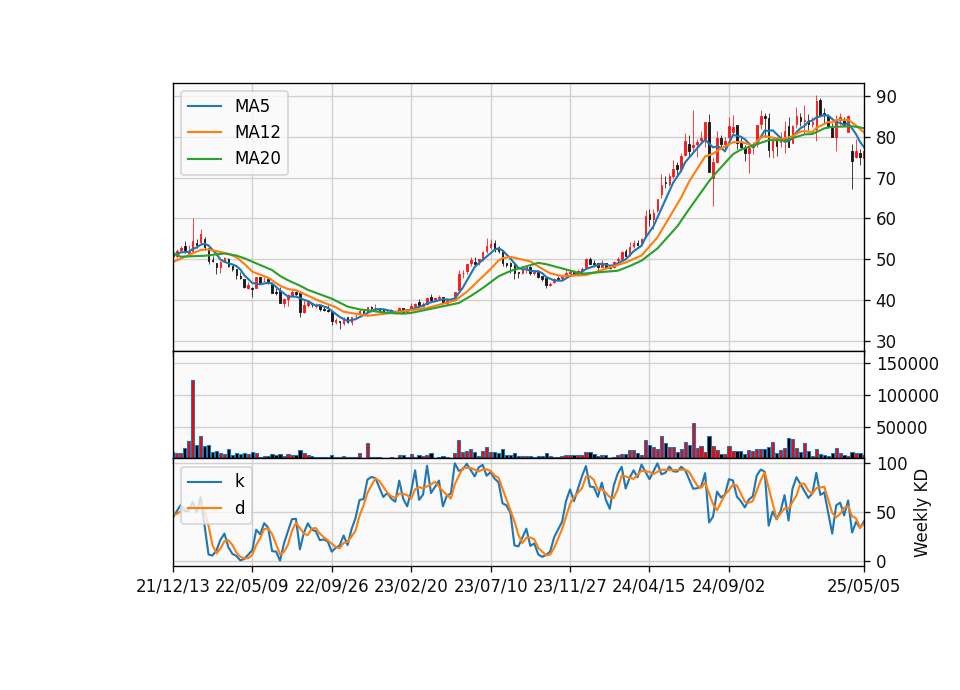
Task: Click the price axis value 70
Action: pyautogui.click(x=887, y=179)
